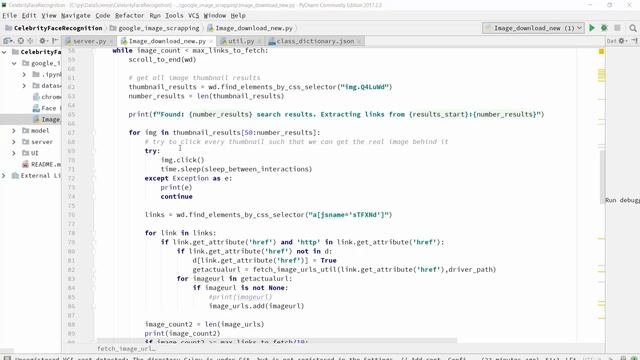The image size is (640, 360).
Task: Open the Refactor menu
Action: [129, 16]
